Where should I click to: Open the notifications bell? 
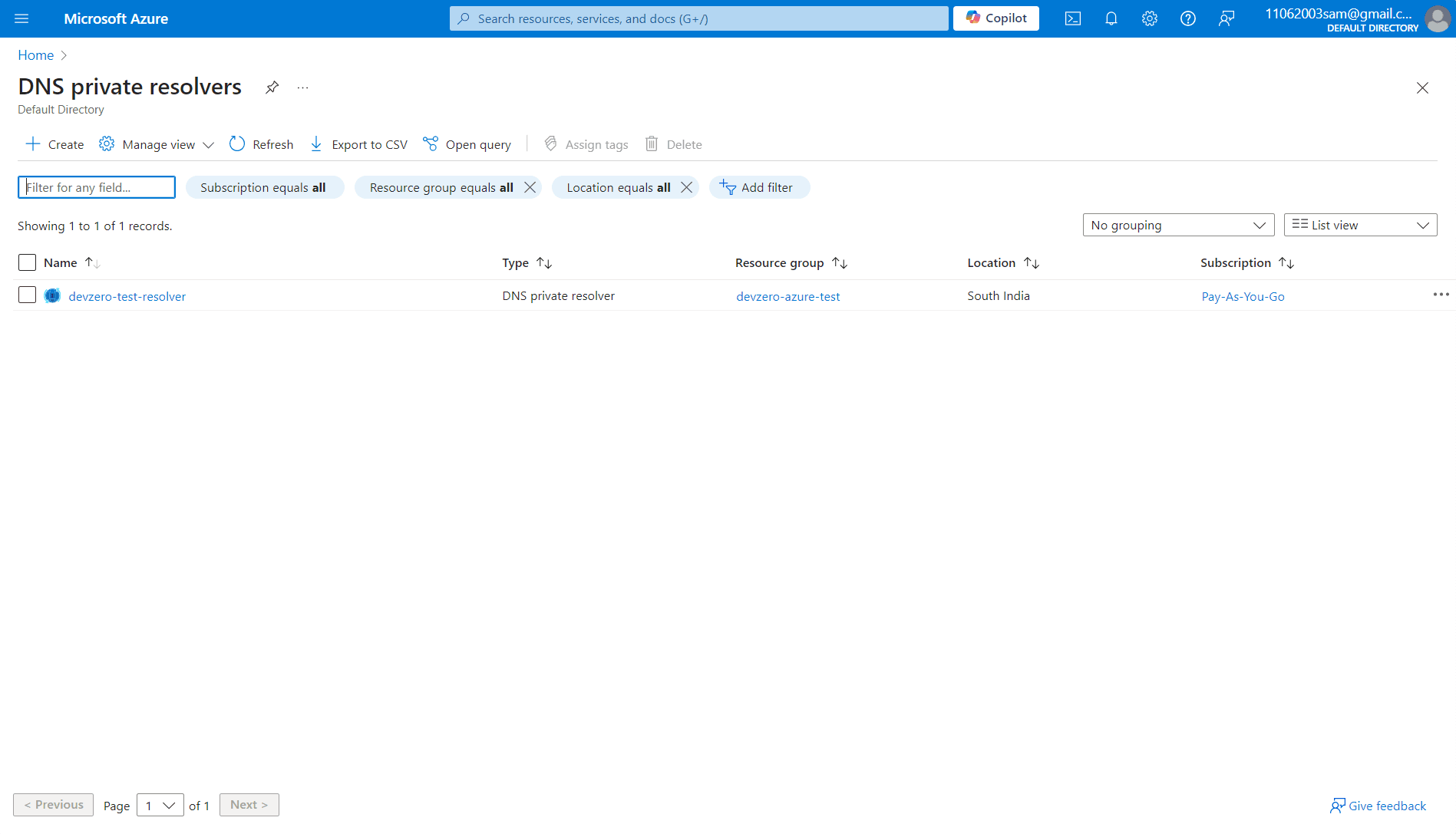[1111, 18]
